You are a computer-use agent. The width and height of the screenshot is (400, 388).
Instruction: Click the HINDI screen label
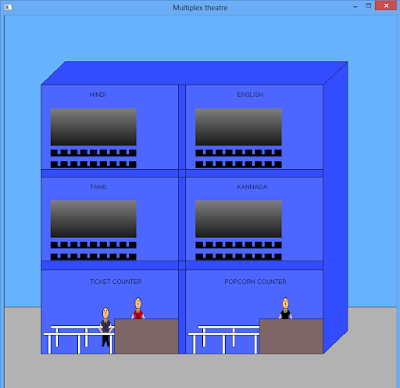click(98, 95)
